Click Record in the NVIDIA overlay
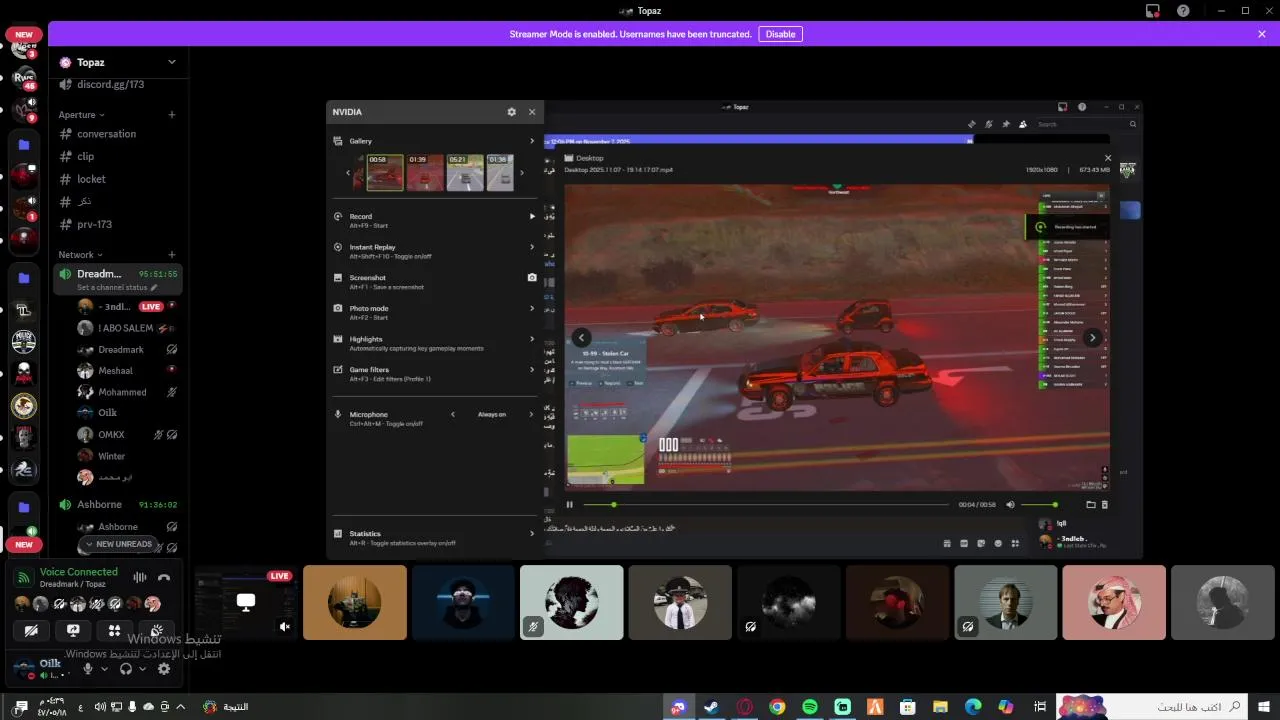Viewport: 1280px width, 720px height. point(434,219)
